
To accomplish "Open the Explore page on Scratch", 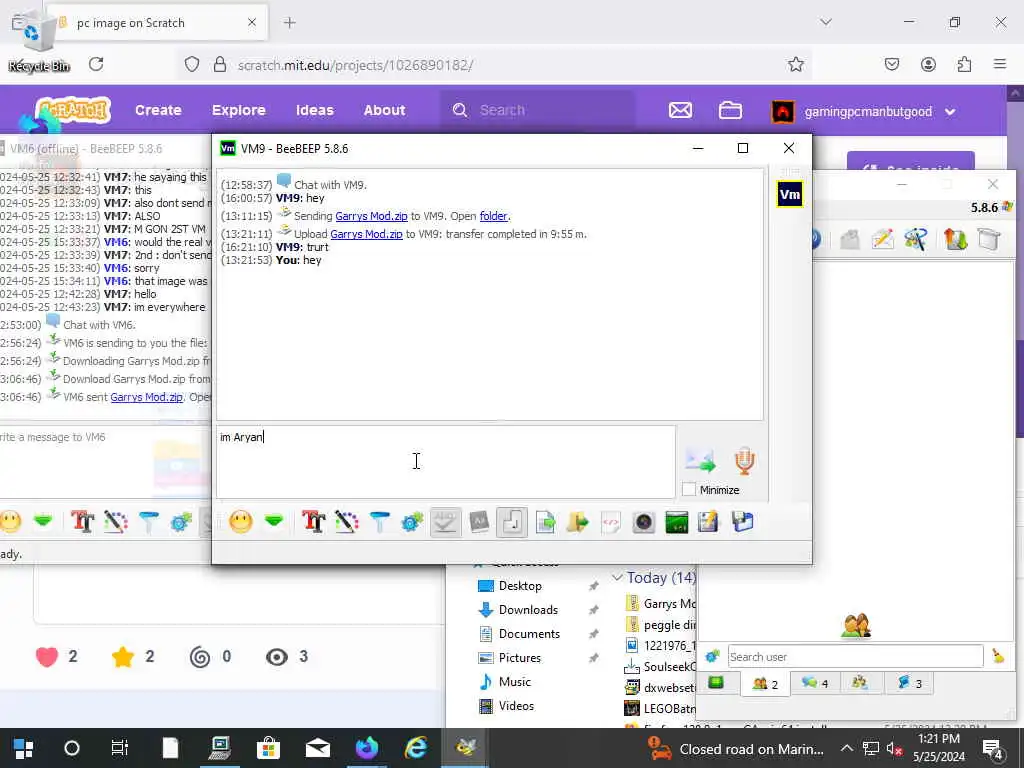I will pos(238,110).
